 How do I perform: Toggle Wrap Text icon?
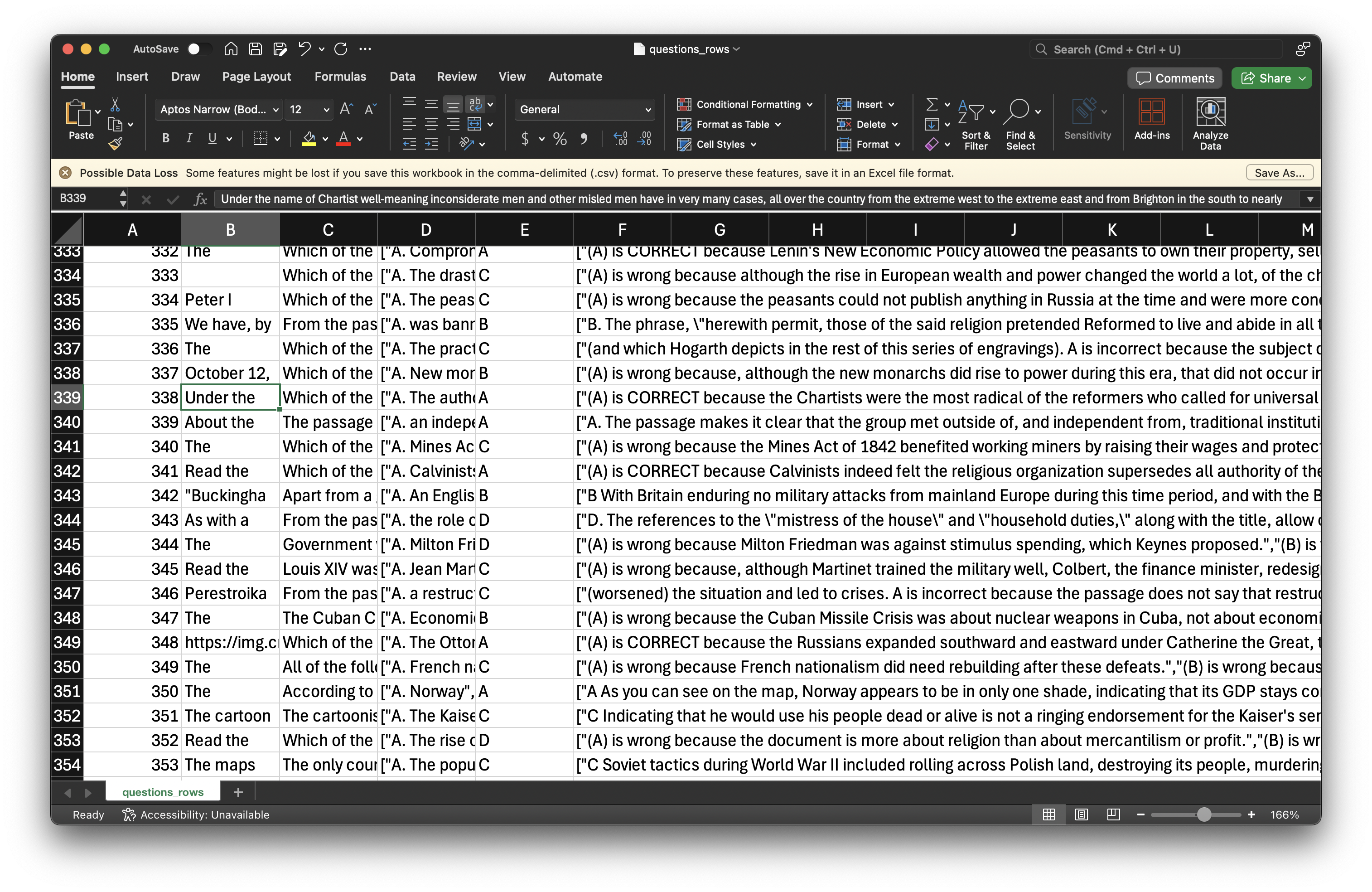475,104
